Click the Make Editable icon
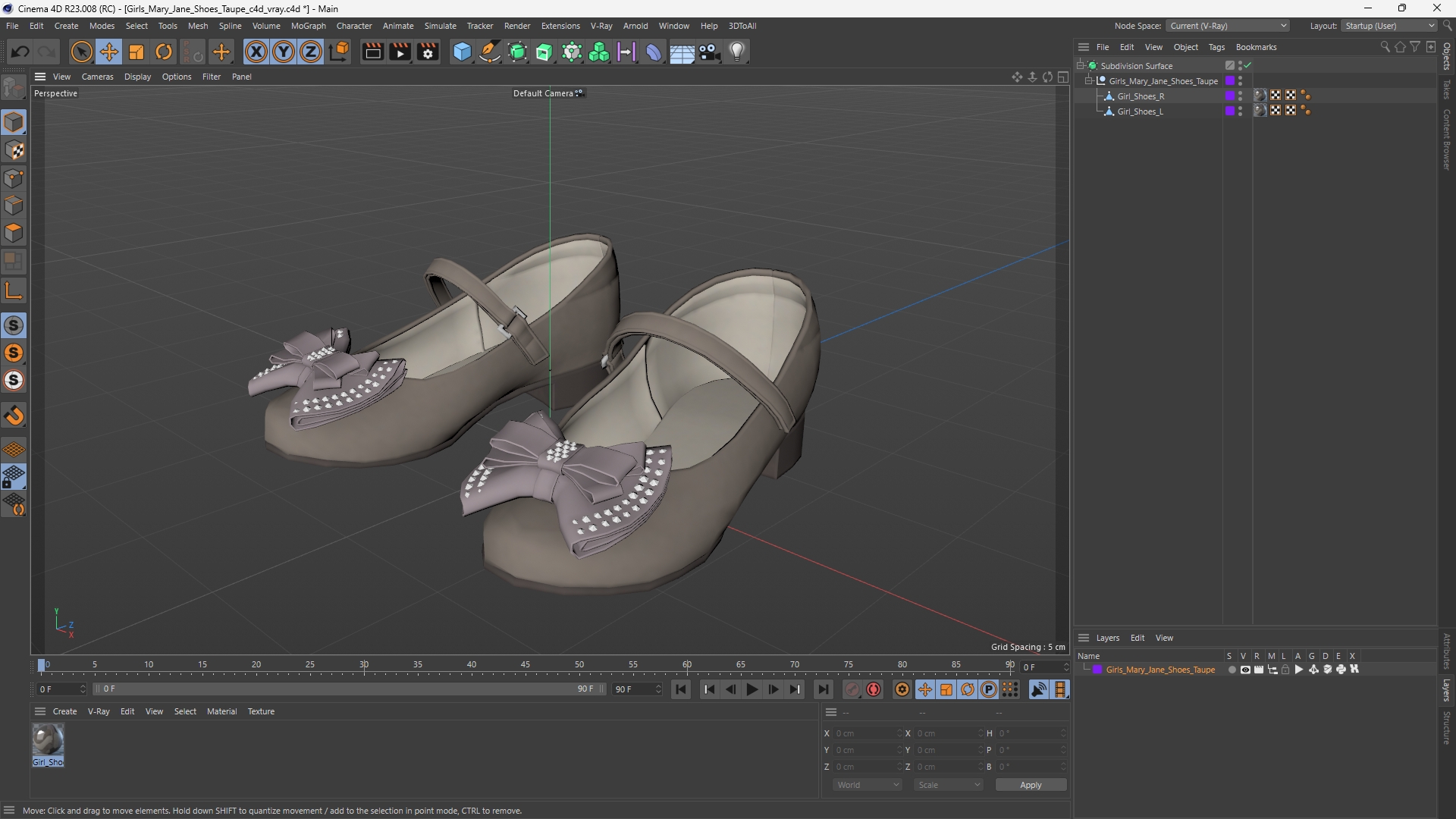This screenshot has width=1456, height=819. pyautogui.click(x=14, y=88)
